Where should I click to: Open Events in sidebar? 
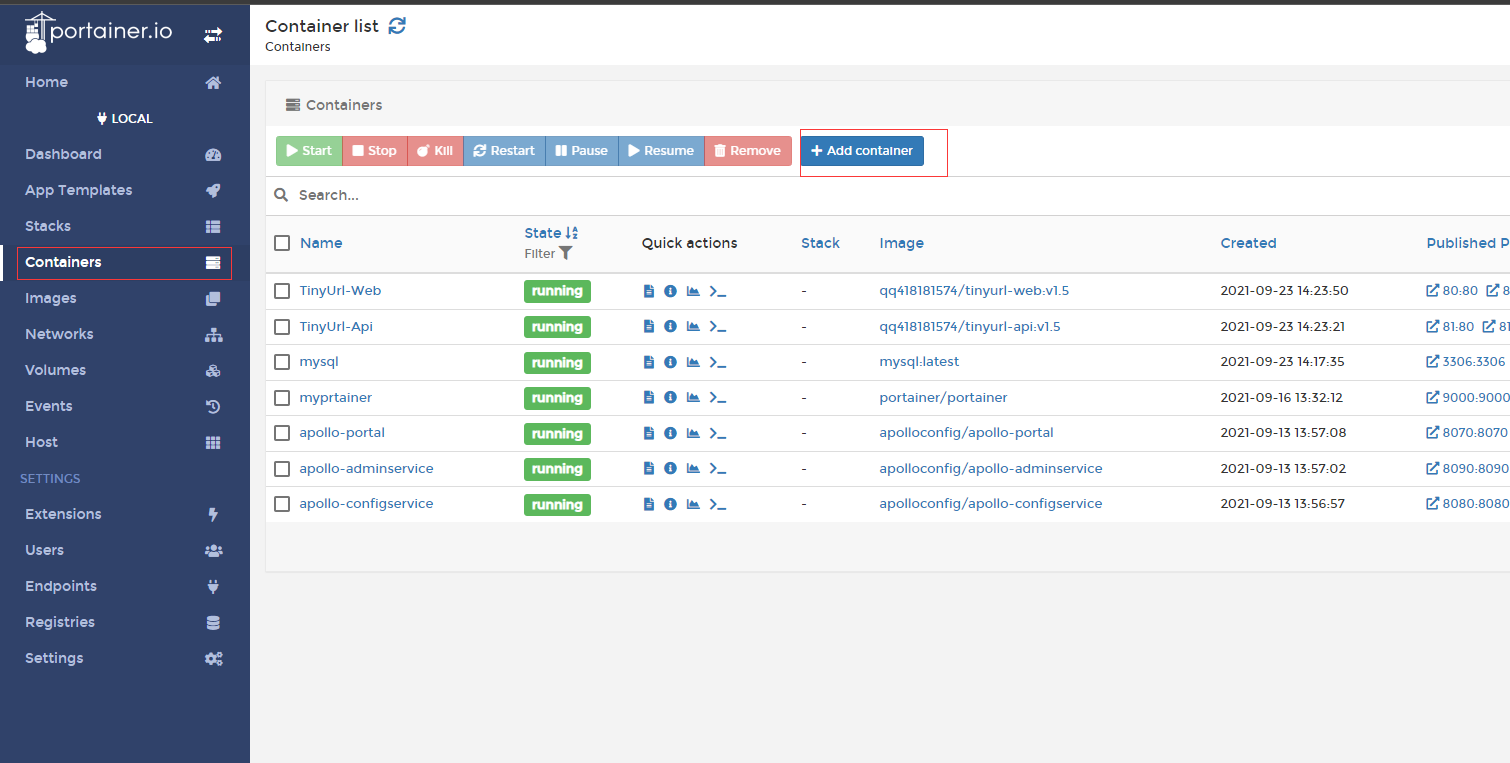(124, 406)
